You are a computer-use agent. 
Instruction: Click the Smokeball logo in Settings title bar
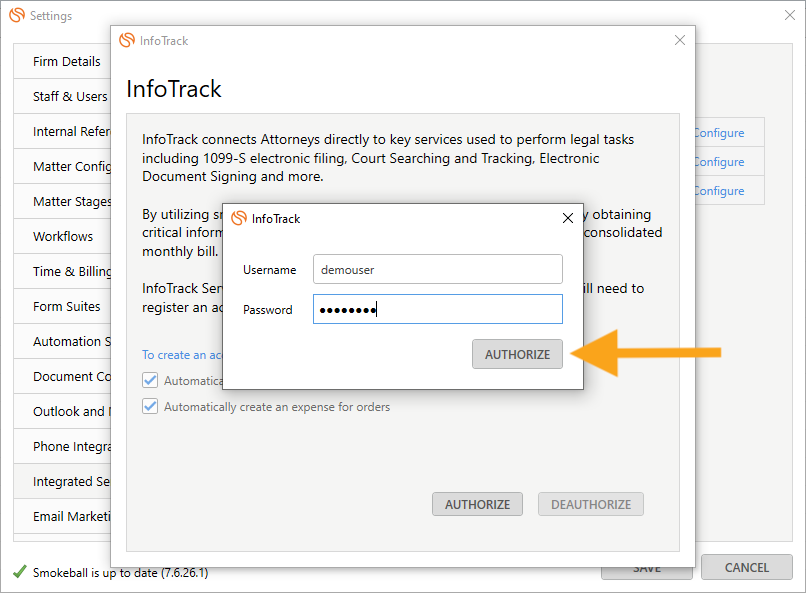click(17, 16)
